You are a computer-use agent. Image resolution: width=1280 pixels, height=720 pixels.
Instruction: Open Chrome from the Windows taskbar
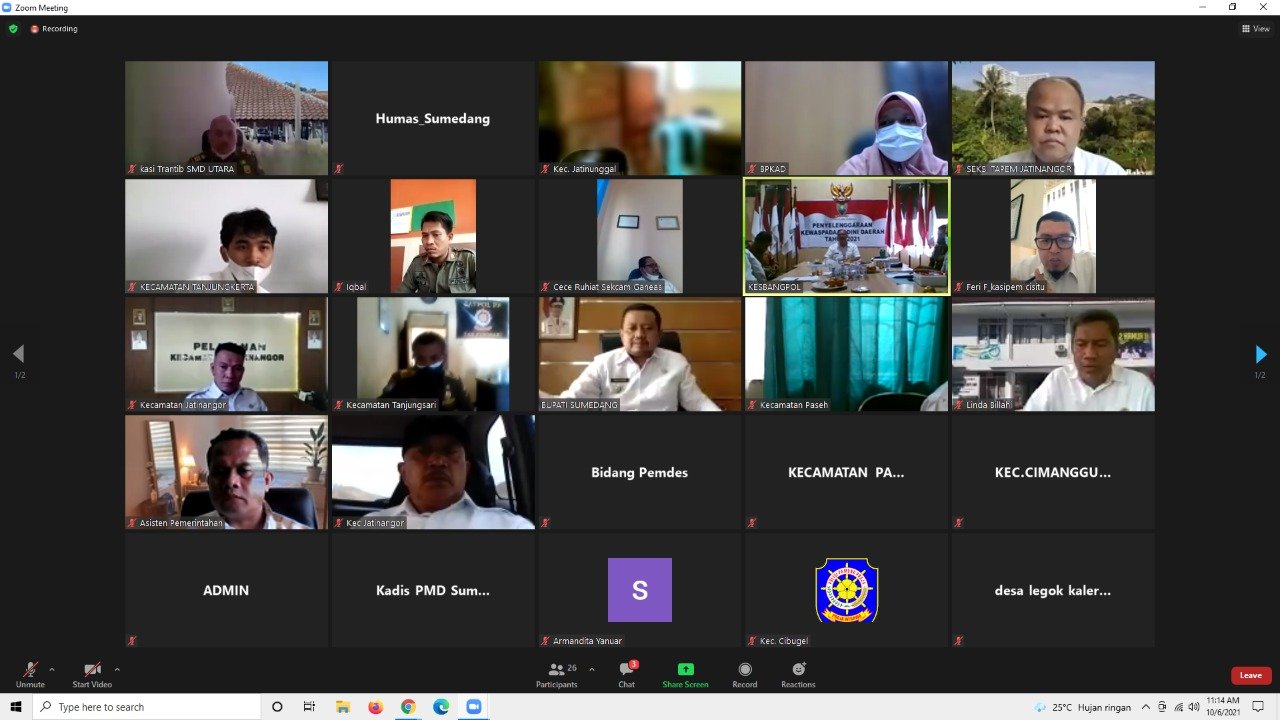coord(408,707)
